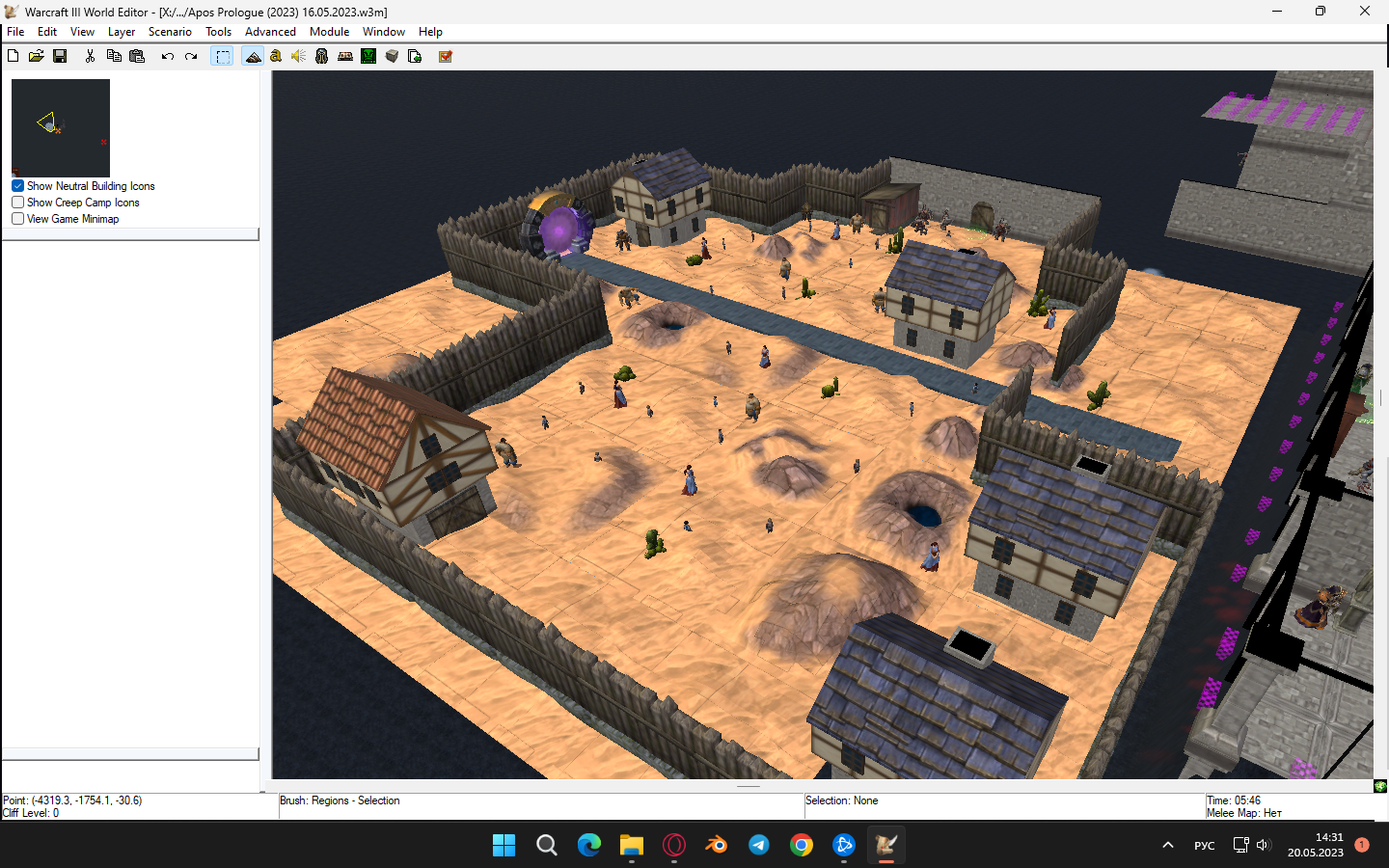This screenshot has height=868, width=1389.
Task: Open the Sound Editor speaker icon
Action: point(299,56)
